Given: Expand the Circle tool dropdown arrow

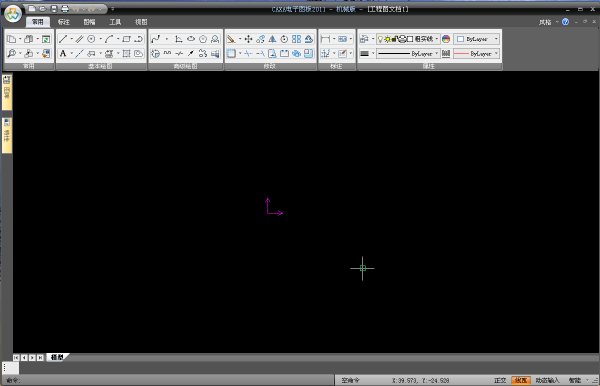Looking at the screenshot, I should [100, 39].
